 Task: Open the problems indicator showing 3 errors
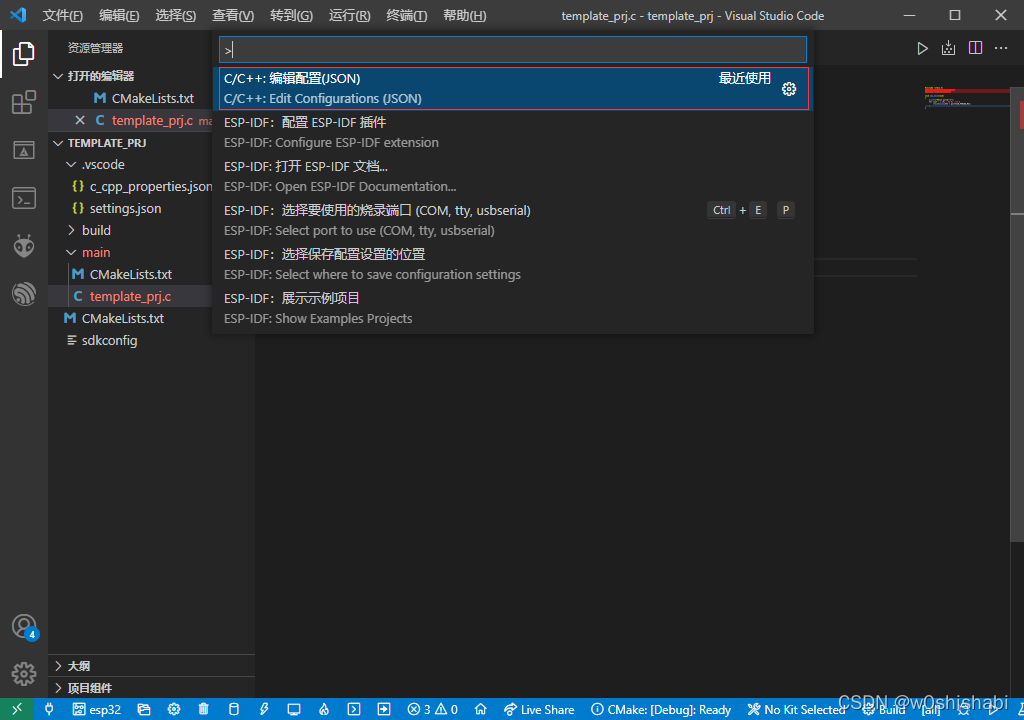pos(432,709)
